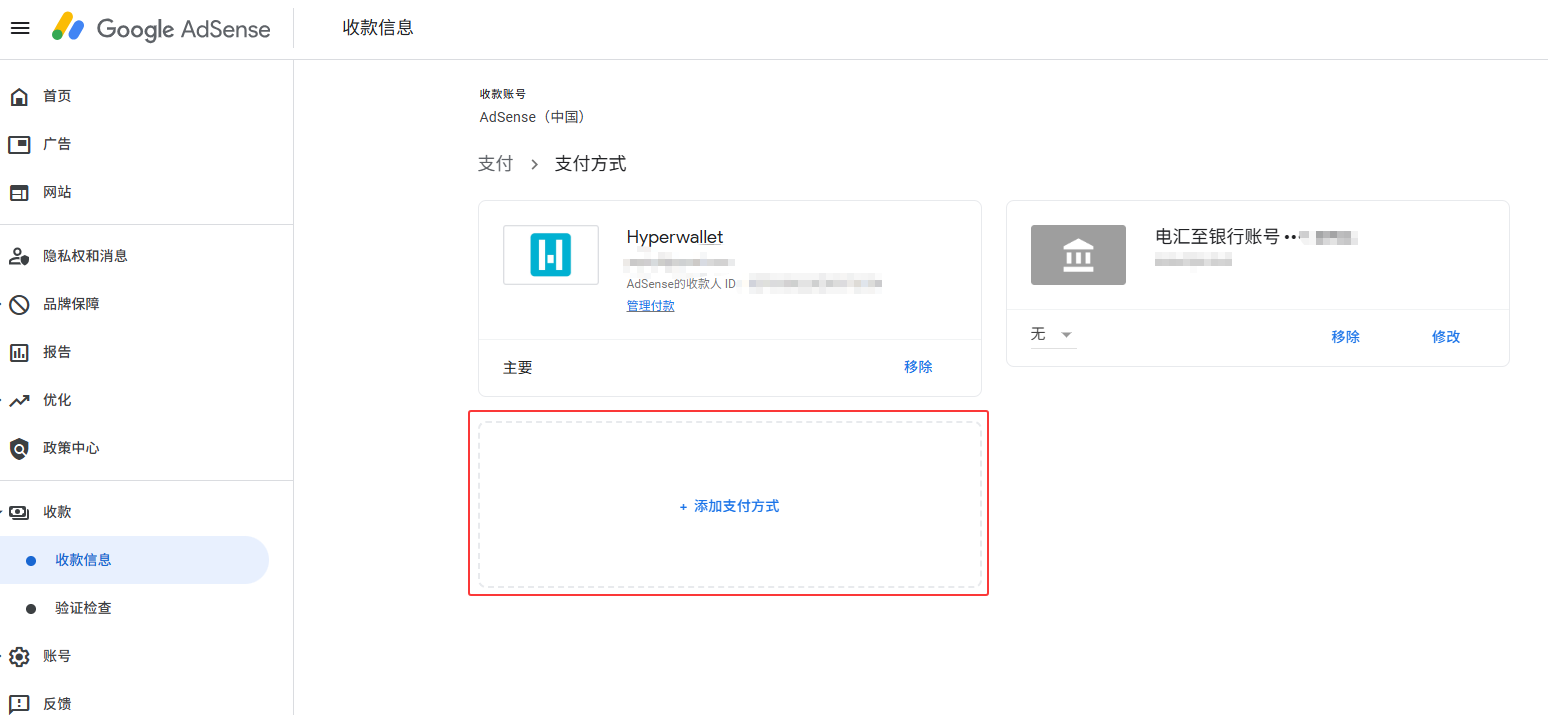Image resolution: width=1548 pixels, height=715 pixels.
Task: Click 管理付款 link under Hyperwallet
Action: [x=650, y=306]
